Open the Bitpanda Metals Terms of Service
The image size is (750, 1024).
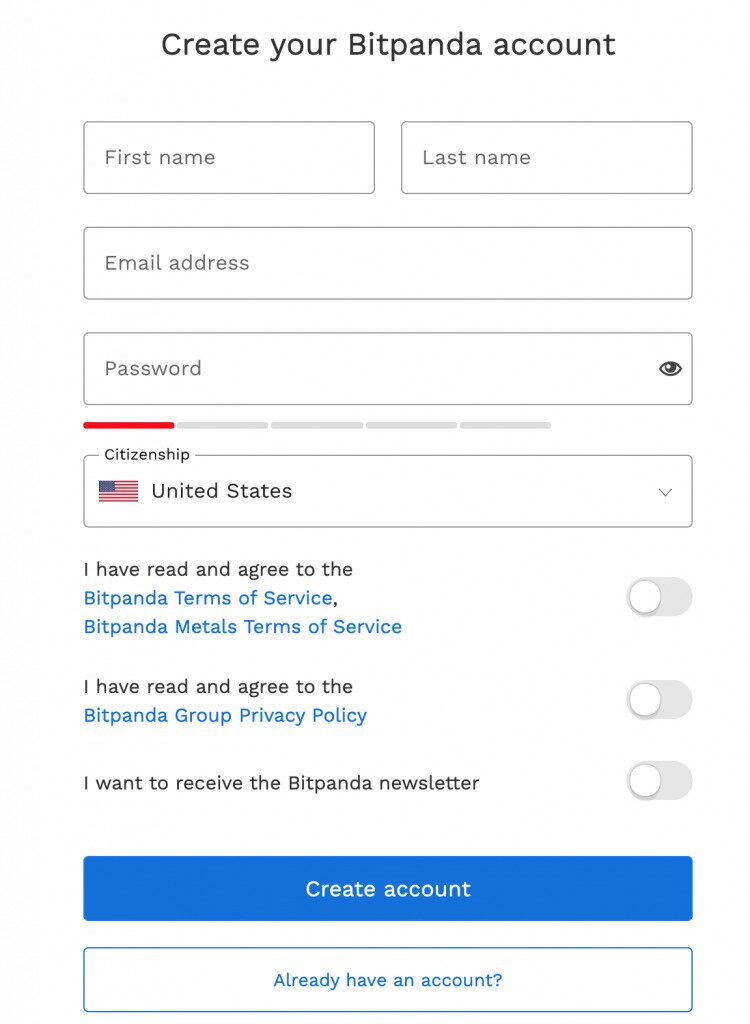tap(241, 626)
